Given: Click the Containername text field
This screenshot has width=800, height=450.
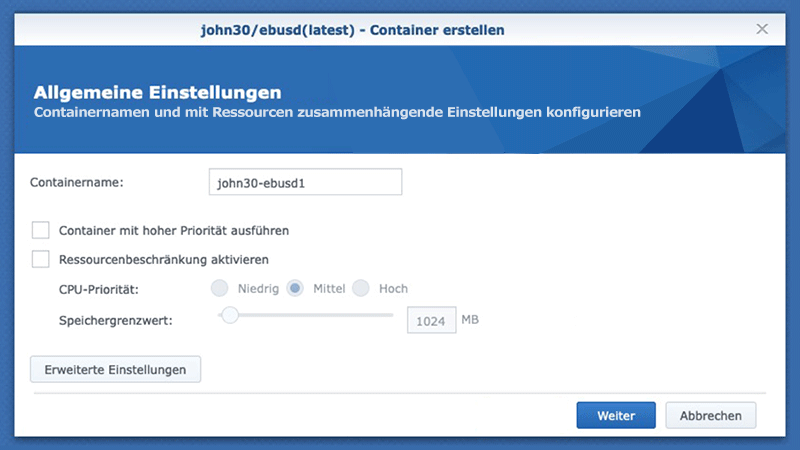Looking at the screenshot, I should (304, 183).
